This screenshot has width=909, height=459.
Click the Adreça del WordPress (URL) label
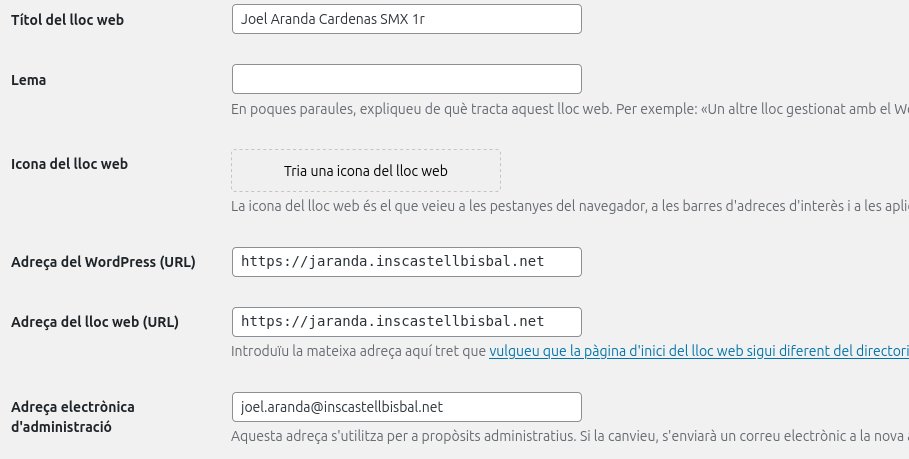pyautogui.click(x=103, y=262)
